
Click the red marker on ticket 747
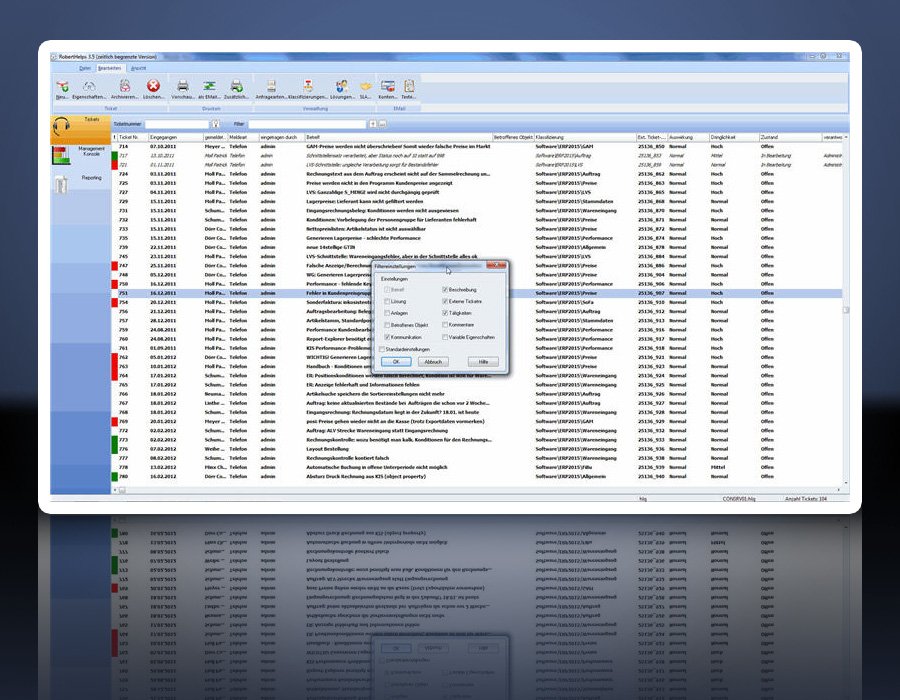pyautogui.click(x=114, y=266)
